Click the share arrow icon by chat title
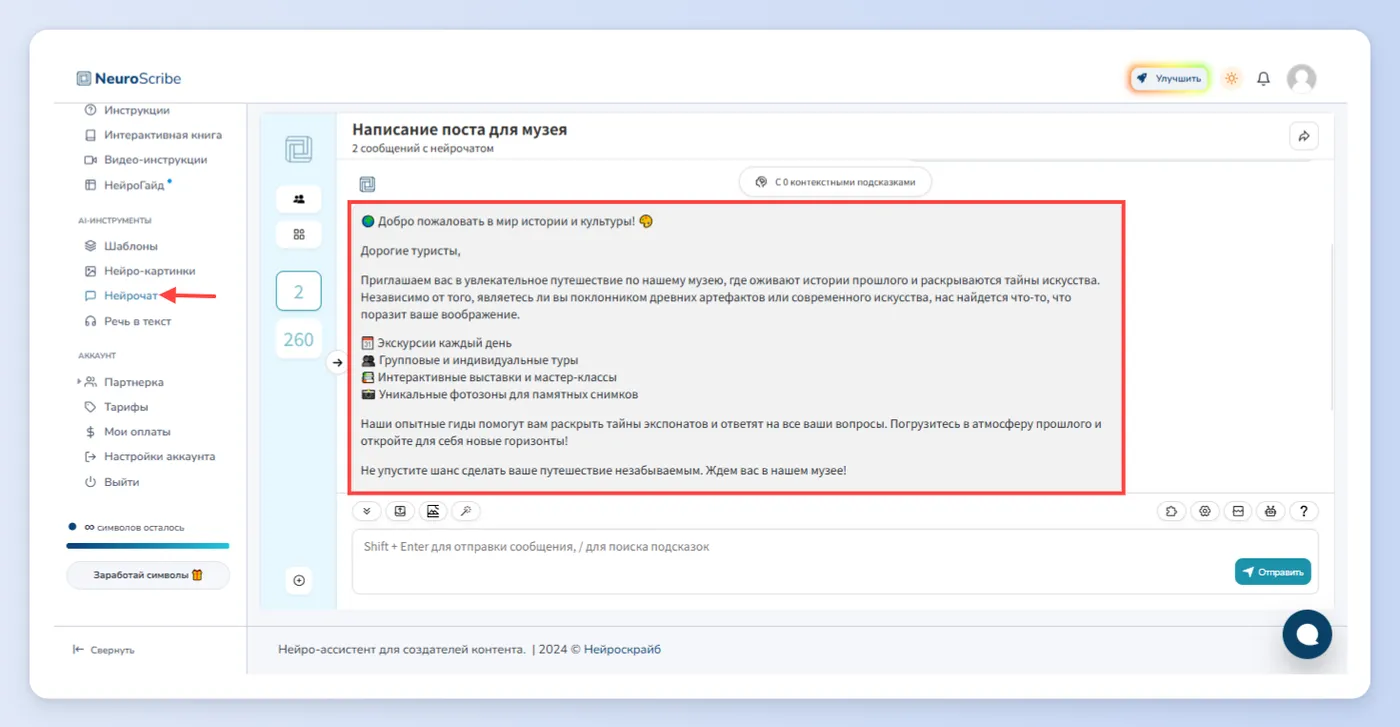This screenshot has height=727, width=1400. point(1303,136)
